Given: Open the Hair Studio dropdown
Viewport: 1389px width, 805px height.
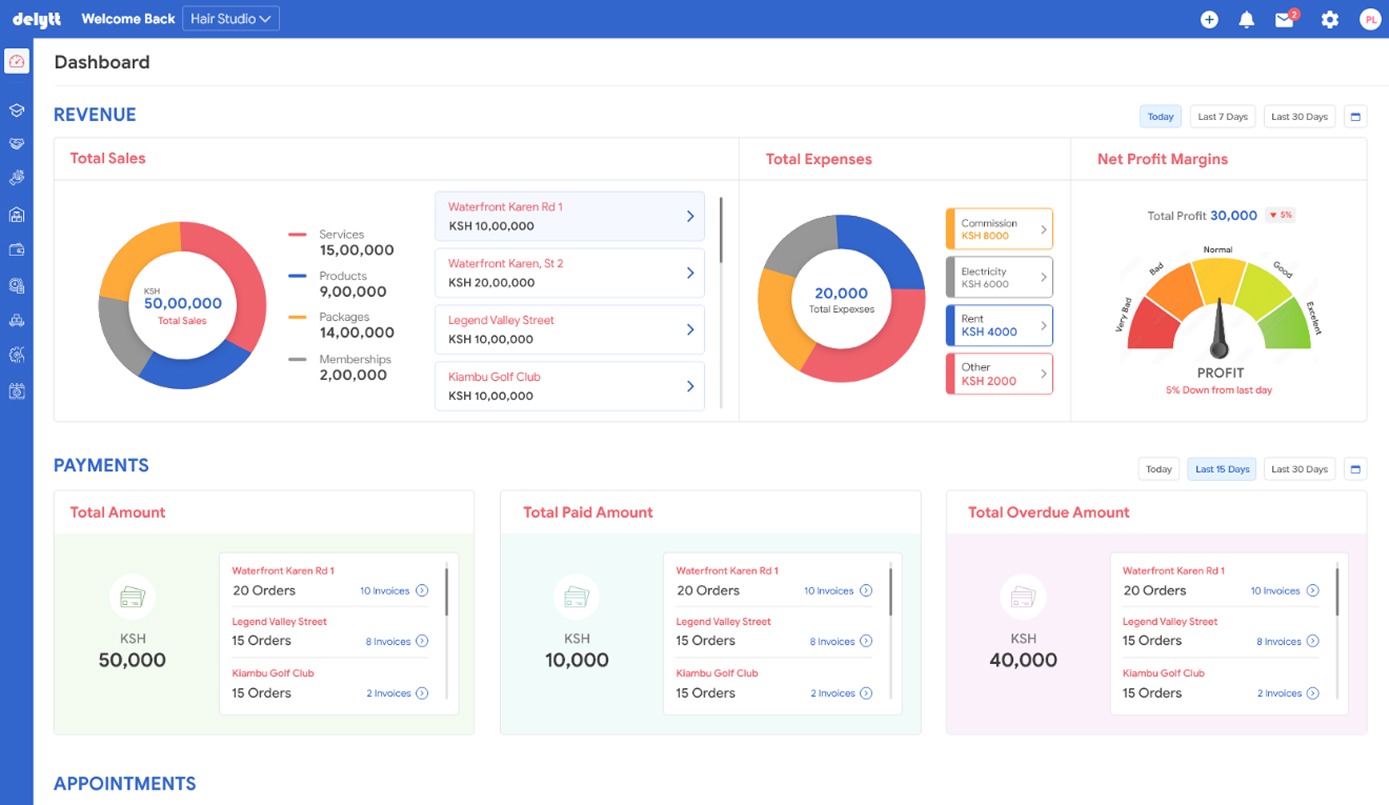Looking at the screenshot, I should point(230,19).
